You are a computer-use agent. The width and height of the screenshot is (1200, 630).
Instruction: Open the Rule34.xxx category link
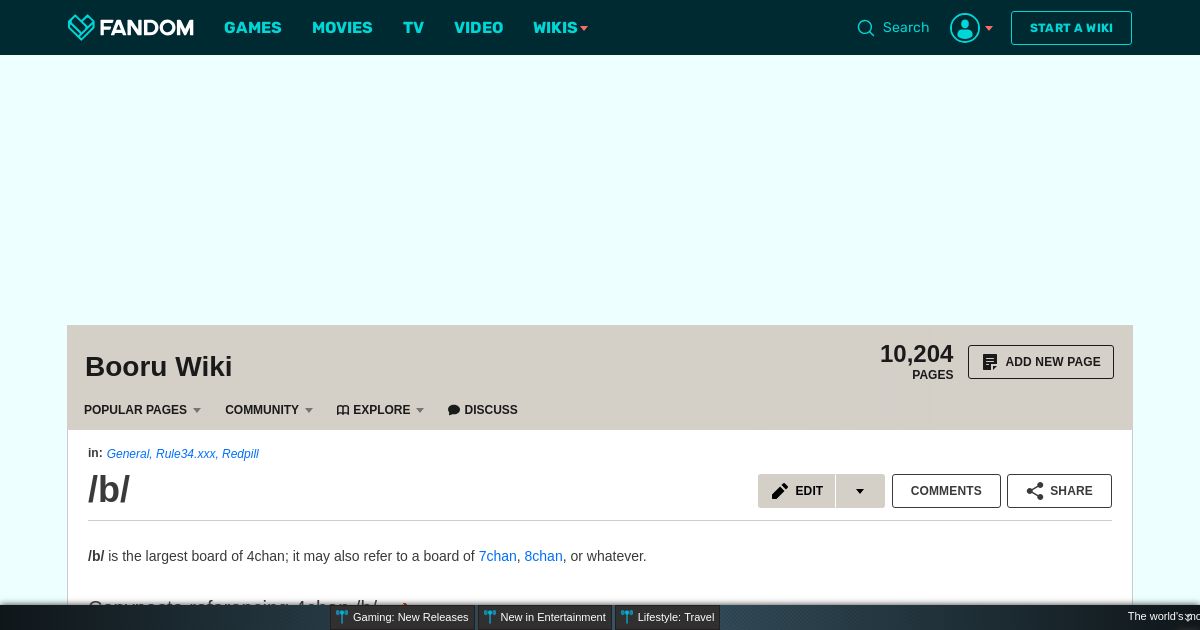click(186, 454)
